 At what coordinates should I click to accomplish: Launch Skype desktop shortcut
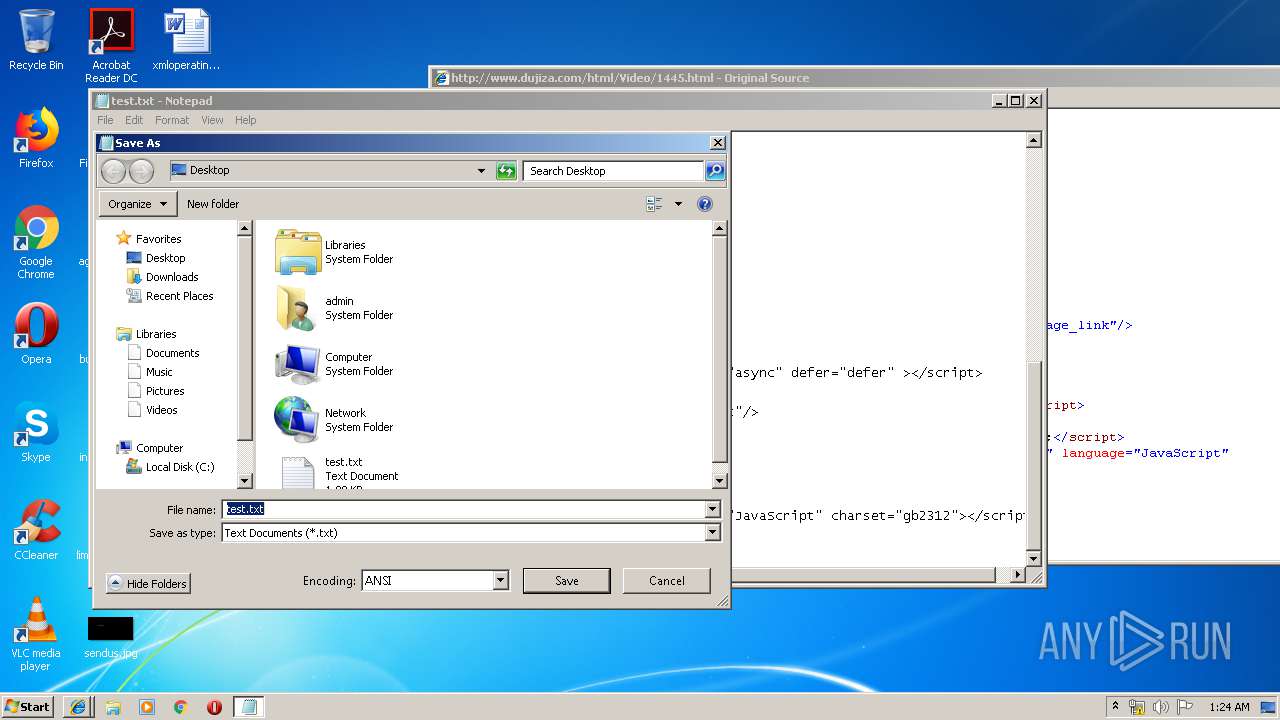click(x=36, y=432)
